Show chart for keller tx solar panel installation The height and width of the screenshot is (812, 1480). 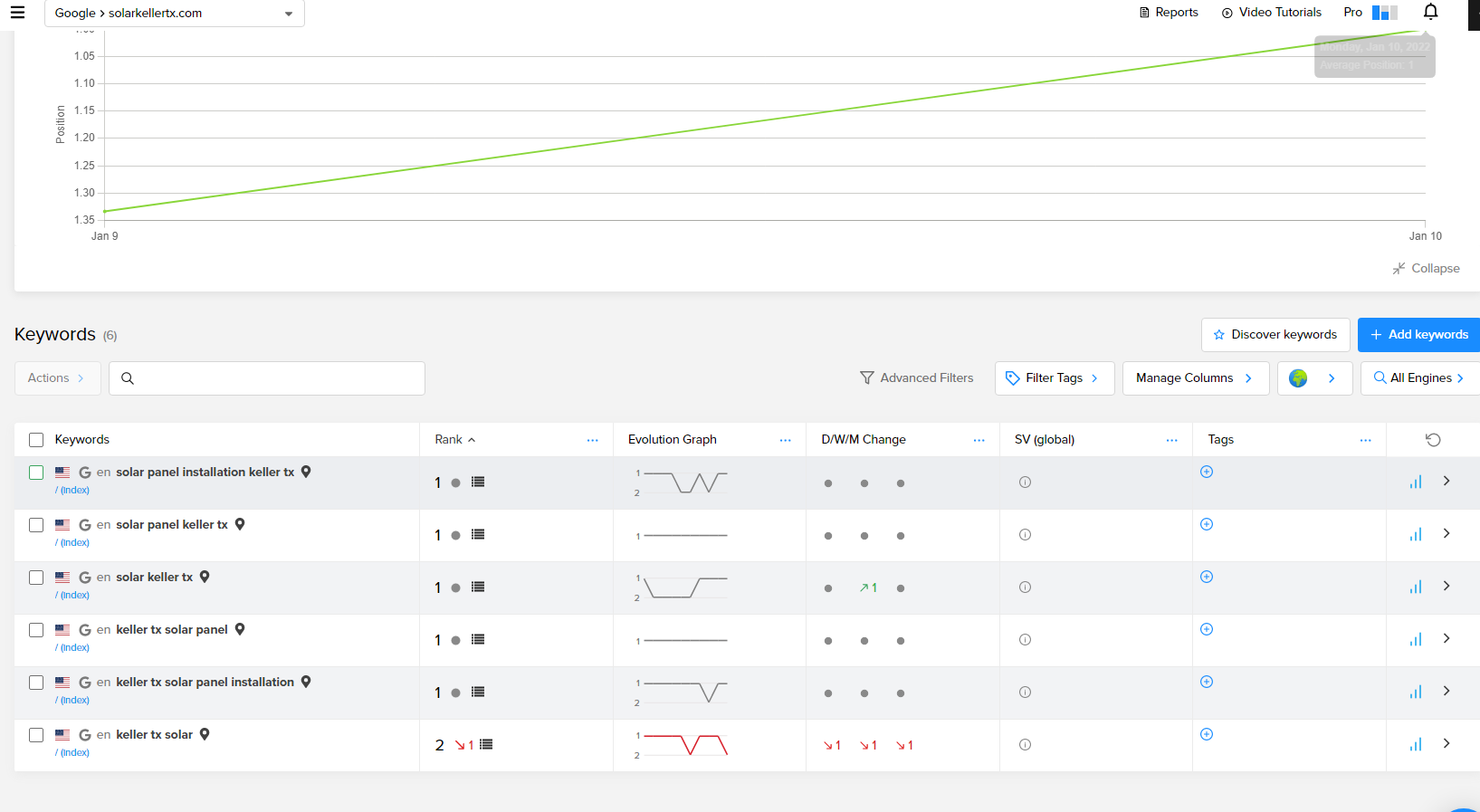[1416, 692]
